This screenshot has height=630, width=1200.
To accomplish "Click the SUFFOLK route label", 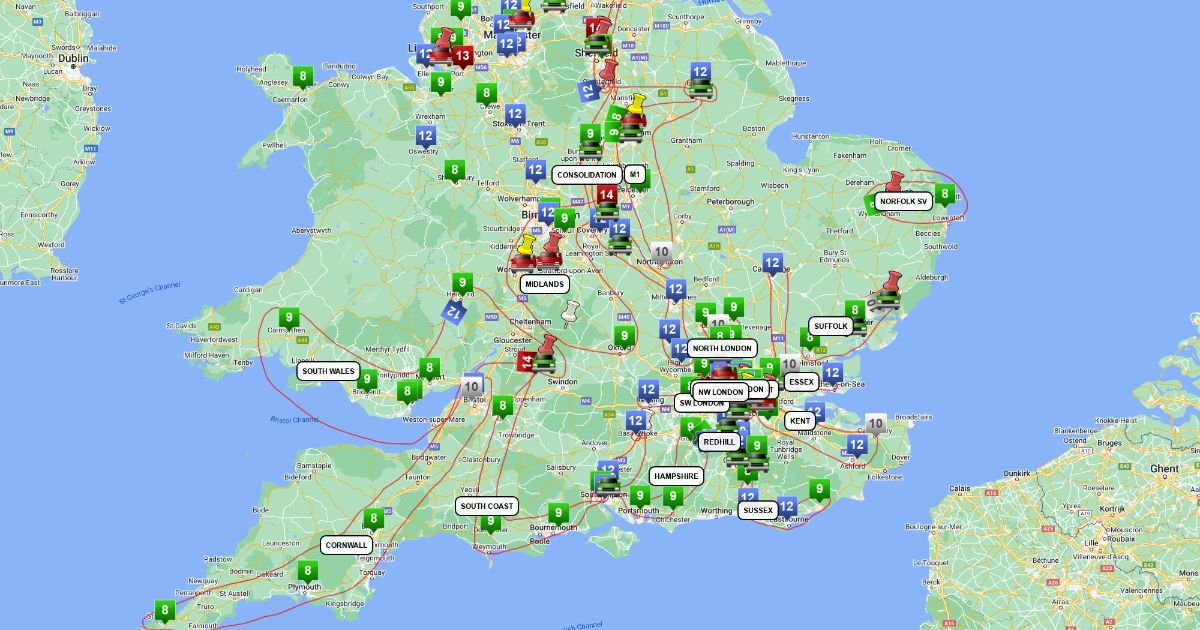I will coord(830,326).
